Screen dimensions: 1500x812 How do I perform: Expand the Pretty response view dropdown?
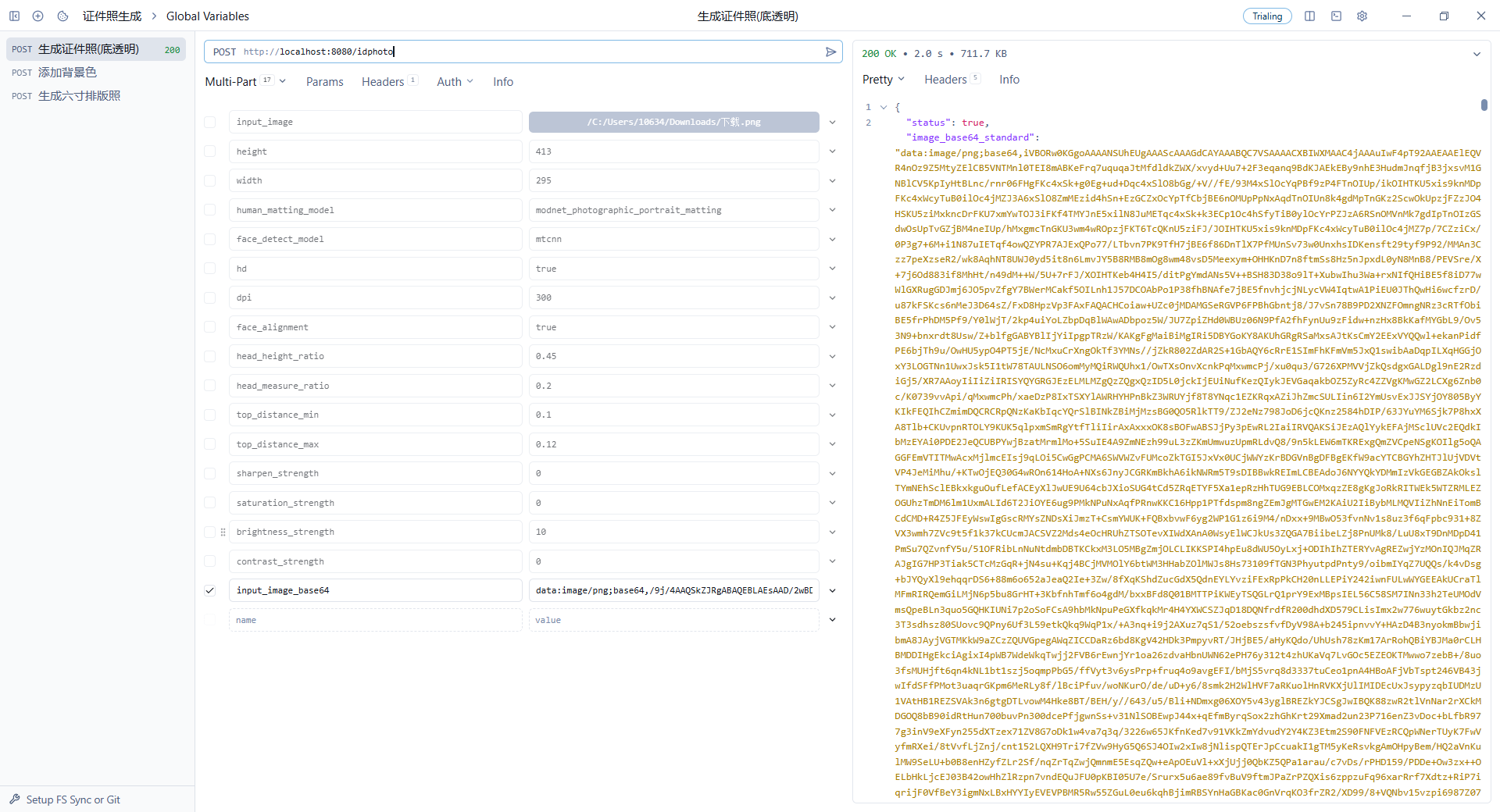pos(883,80)
